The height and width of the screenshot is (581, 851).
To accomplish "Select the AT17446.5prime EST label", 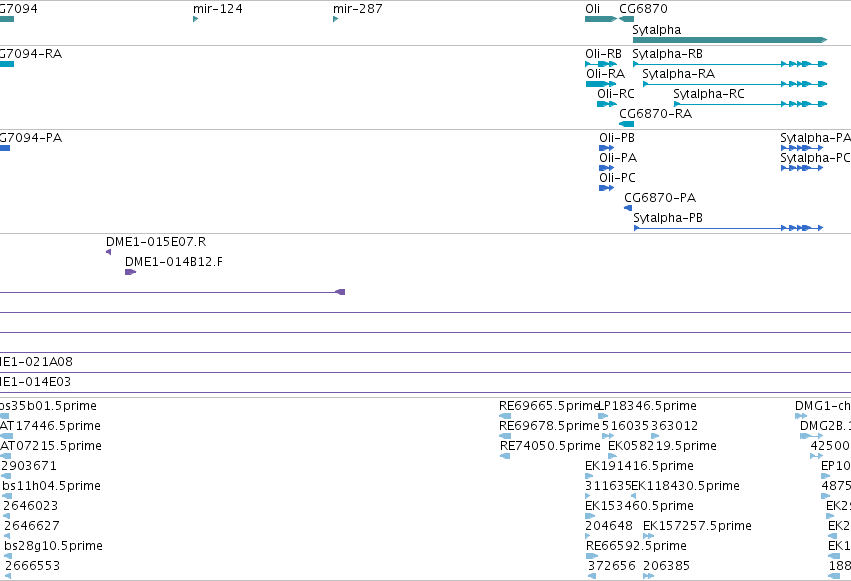I will pyautogui.click(x=50, y=426).
